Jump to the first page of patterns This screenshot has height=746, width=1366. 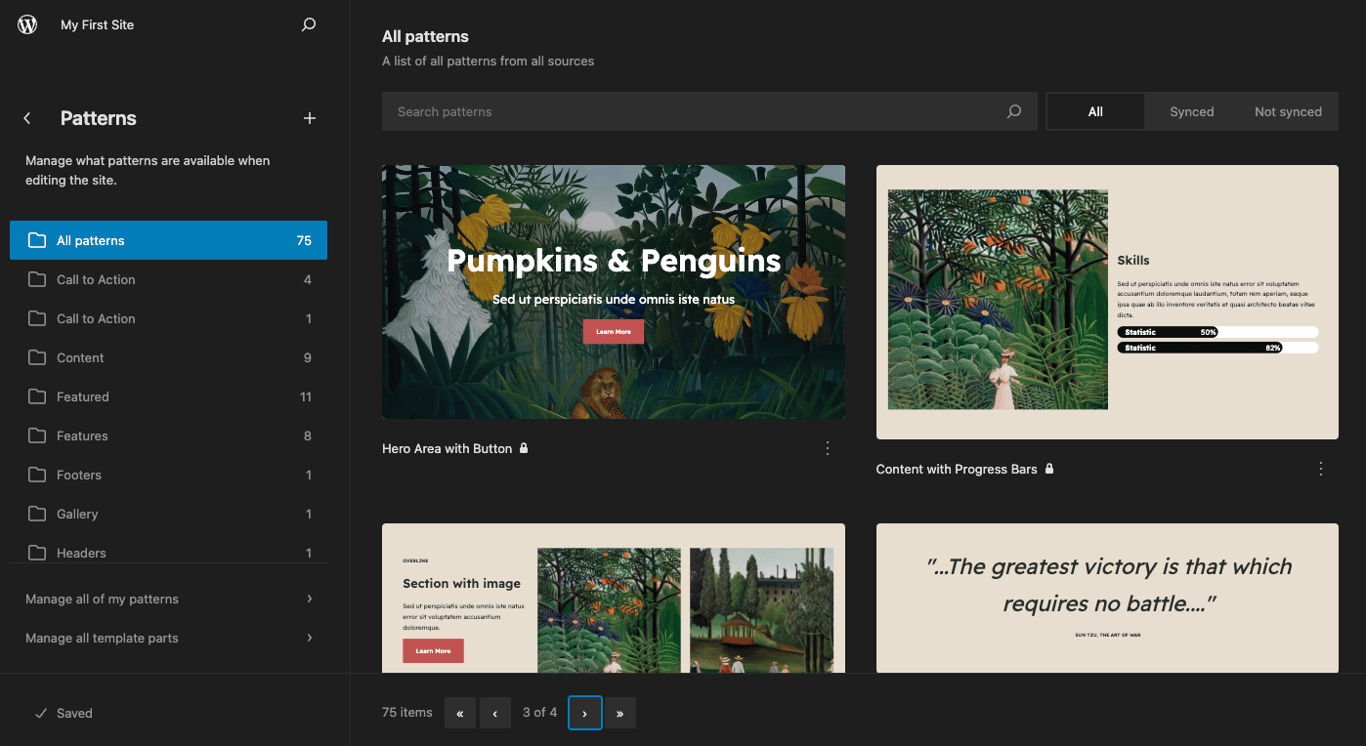(460, 713)
